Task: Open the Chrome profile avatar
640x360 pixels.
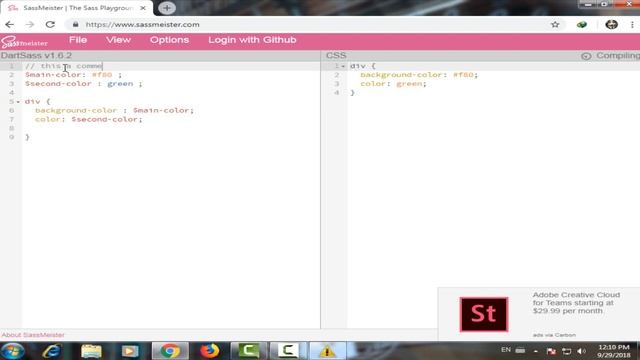Action: click(x=611, y=24)
